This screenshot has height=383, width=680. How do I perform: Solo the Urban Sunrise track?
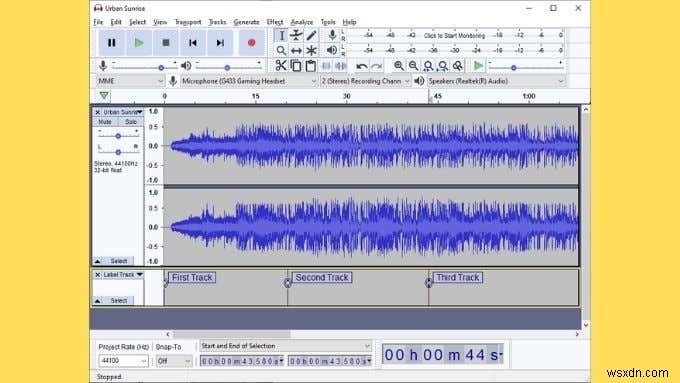(x=131, y=122)
